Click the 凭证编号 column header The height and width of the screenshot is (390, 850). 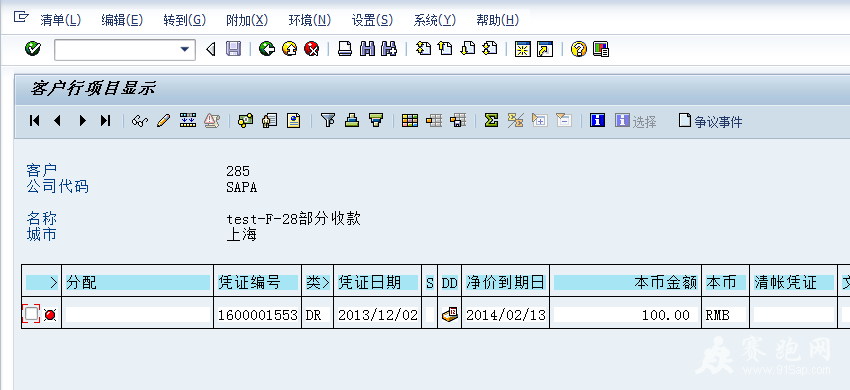coord(257,282)
